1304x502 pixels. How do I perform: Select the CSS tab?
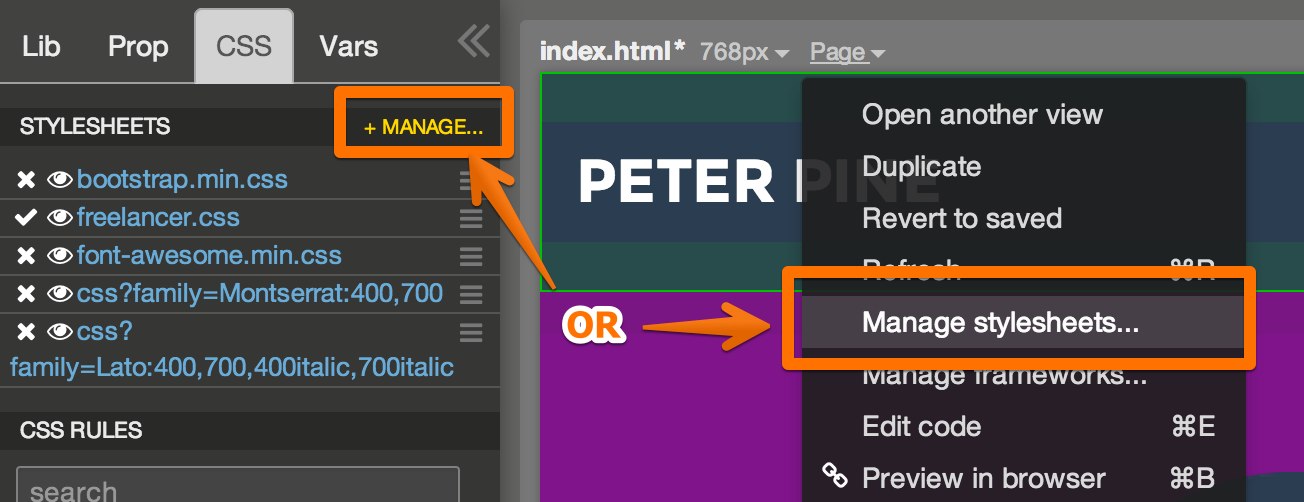coord(244,46)
